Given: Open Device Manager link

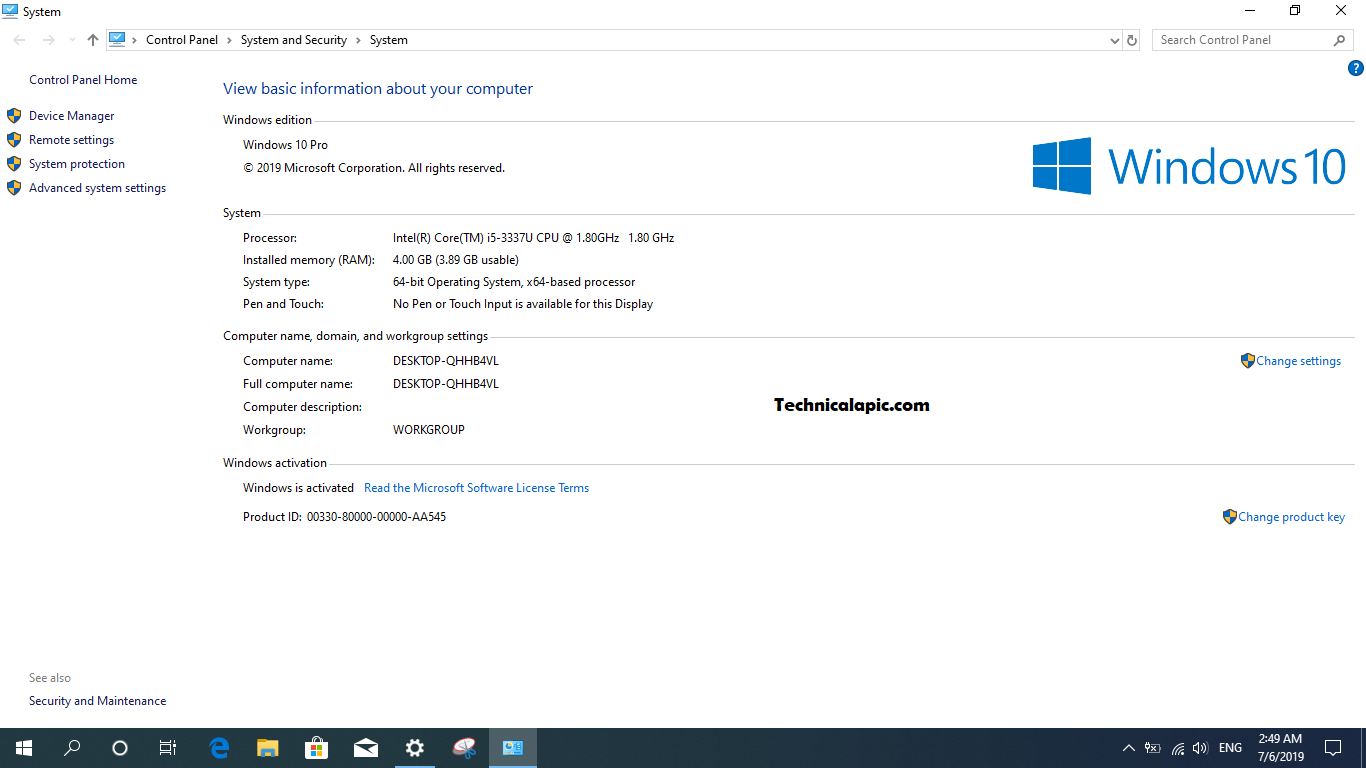Looking at the screenshot, I should pyautogui.click(x=72, y=116).
